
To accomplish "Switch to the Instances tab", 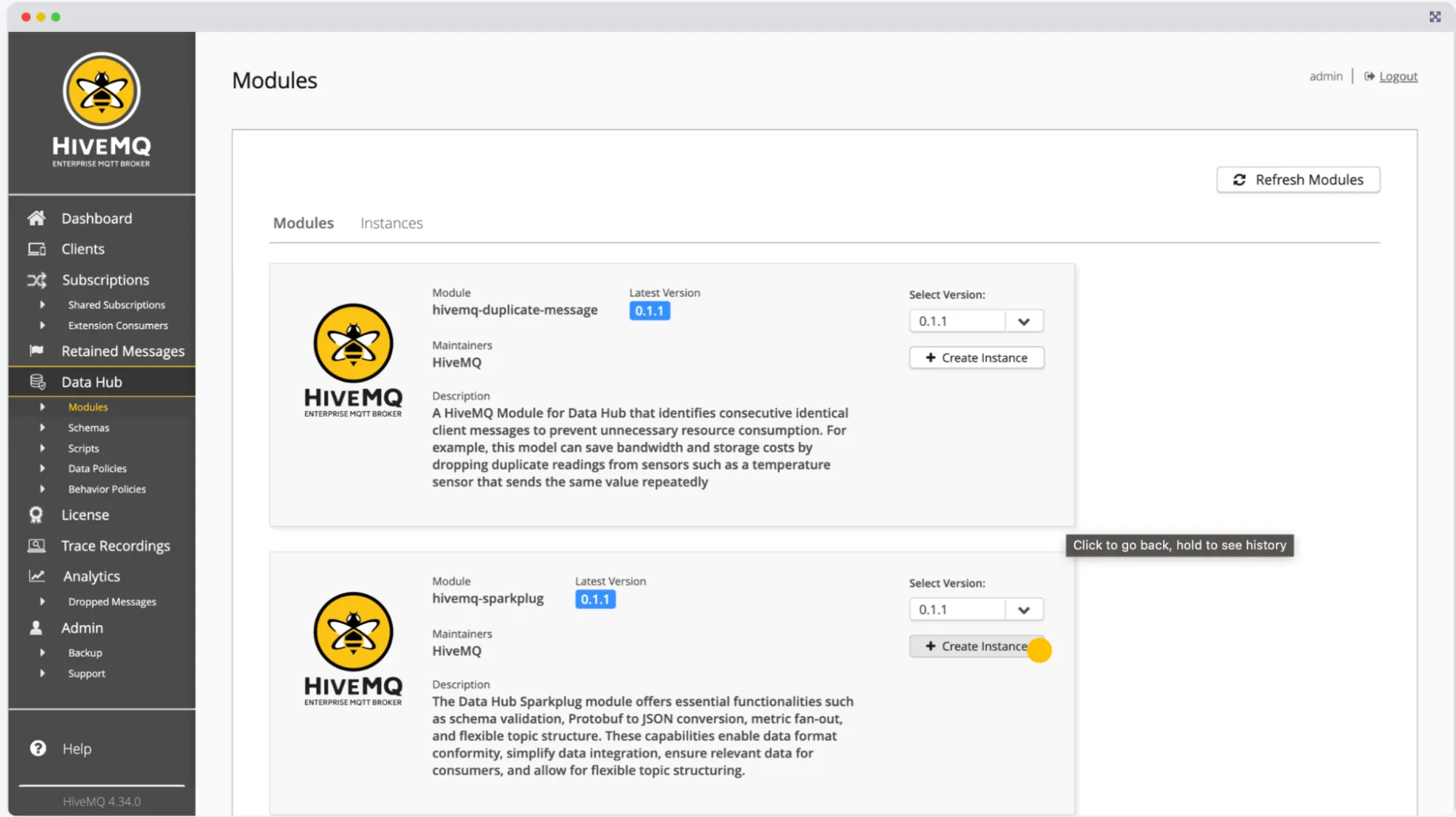I will (391, 223).
